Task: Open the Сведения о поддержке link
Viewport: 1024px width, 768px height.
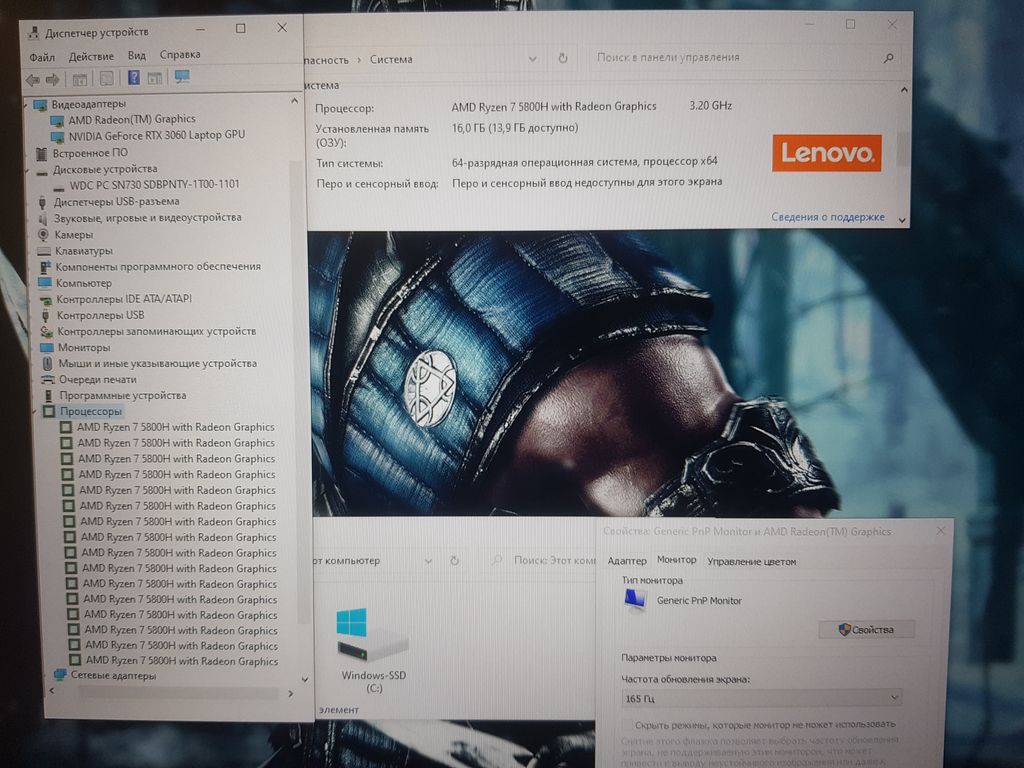Action: 827,217
